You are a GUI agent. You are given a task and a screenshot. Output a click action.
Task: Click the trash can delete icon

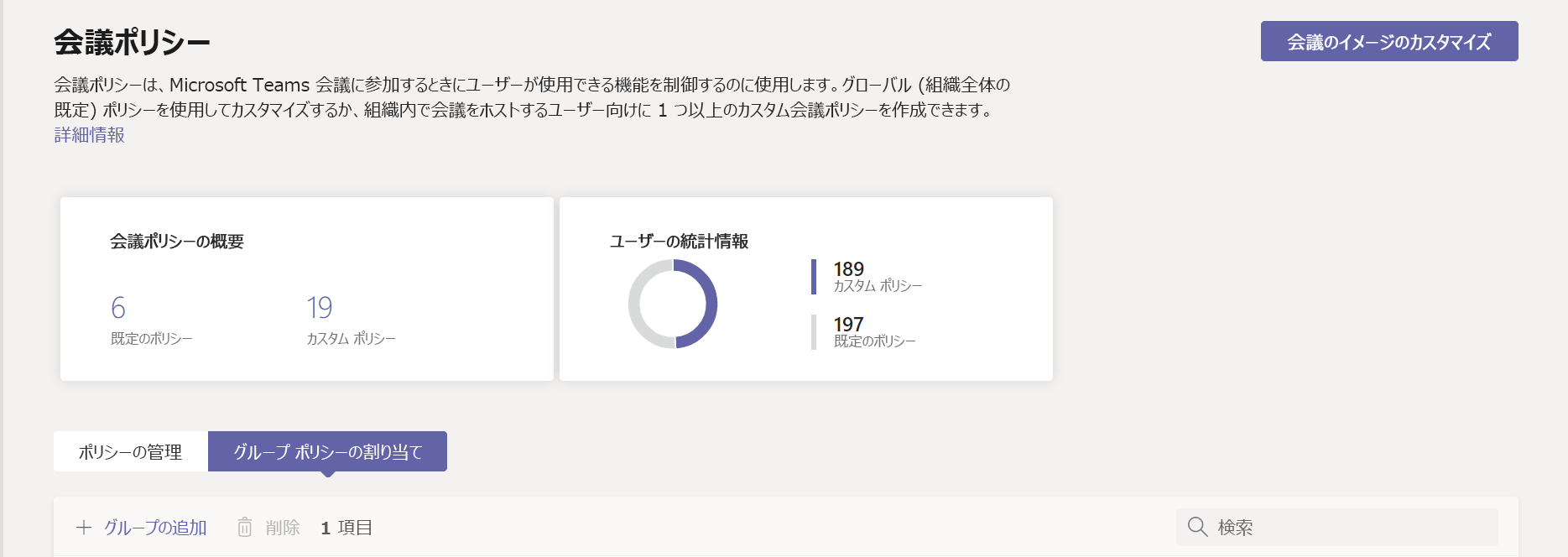coord(244,528)
